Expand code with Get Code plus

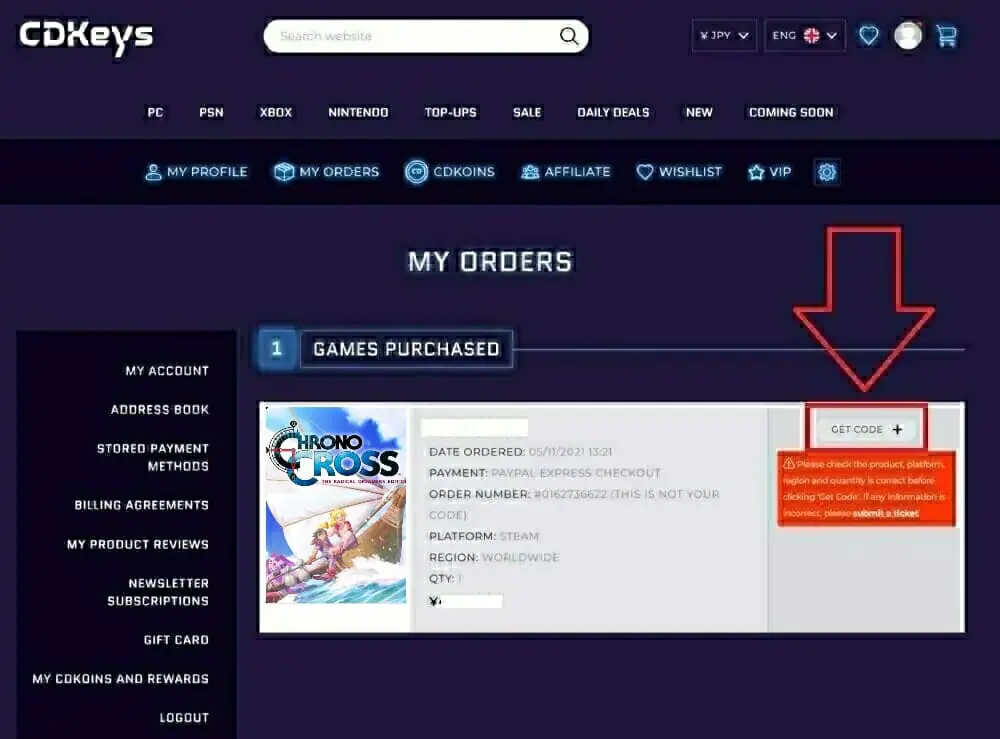click(x=867, y=429)
